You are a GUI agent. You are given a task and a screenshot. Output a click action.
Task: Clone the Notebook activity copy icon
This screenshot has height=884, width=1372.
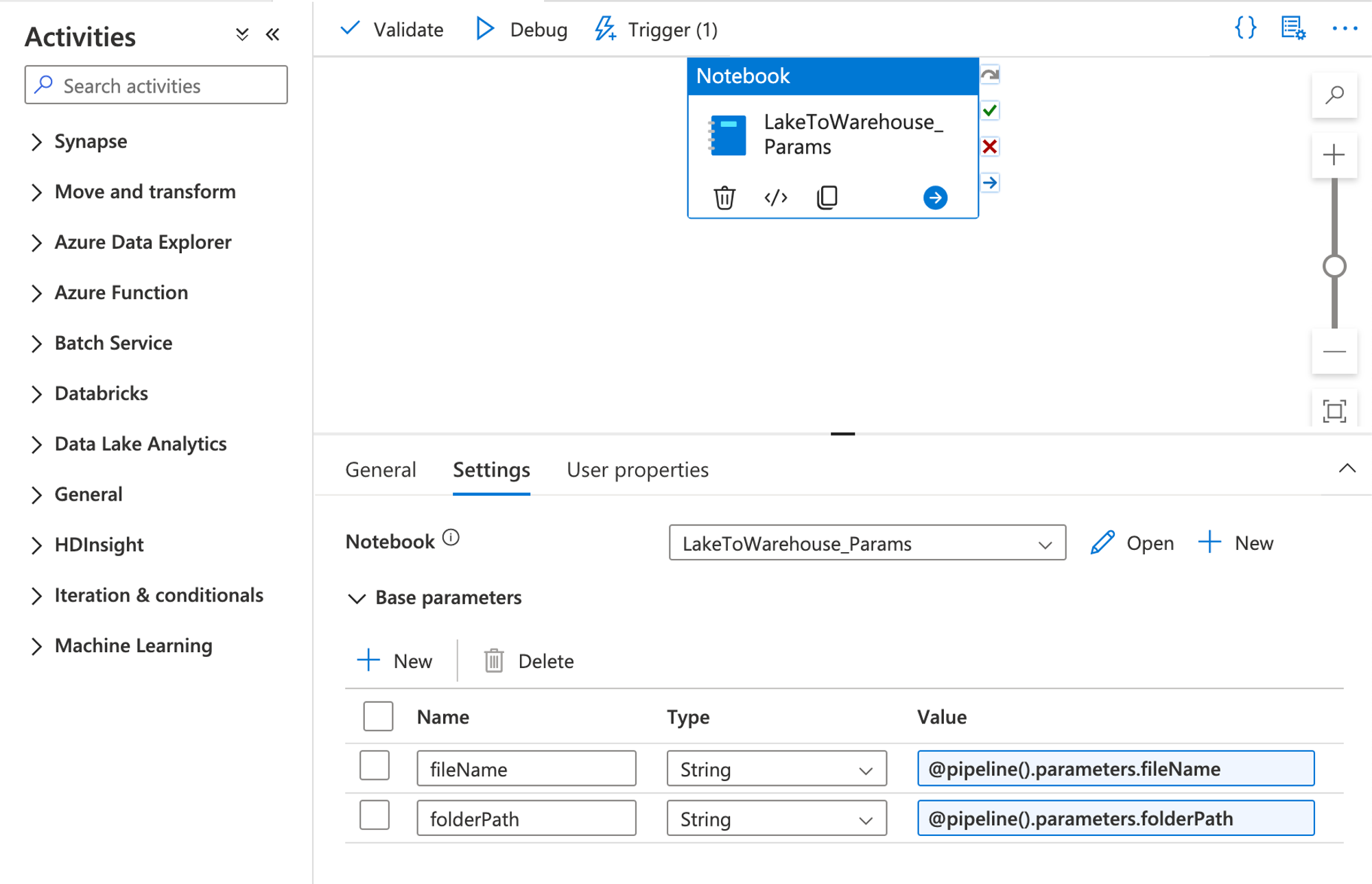(827, 198)
